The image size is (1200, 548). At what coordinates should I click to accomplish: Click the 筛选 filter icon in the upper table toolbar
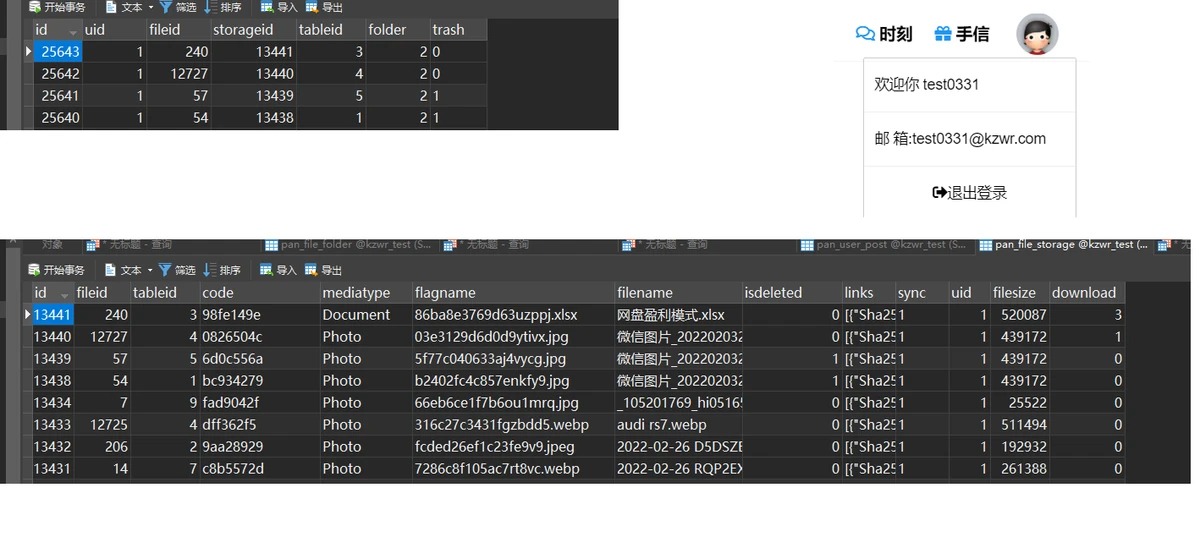(x=166, y=7)
